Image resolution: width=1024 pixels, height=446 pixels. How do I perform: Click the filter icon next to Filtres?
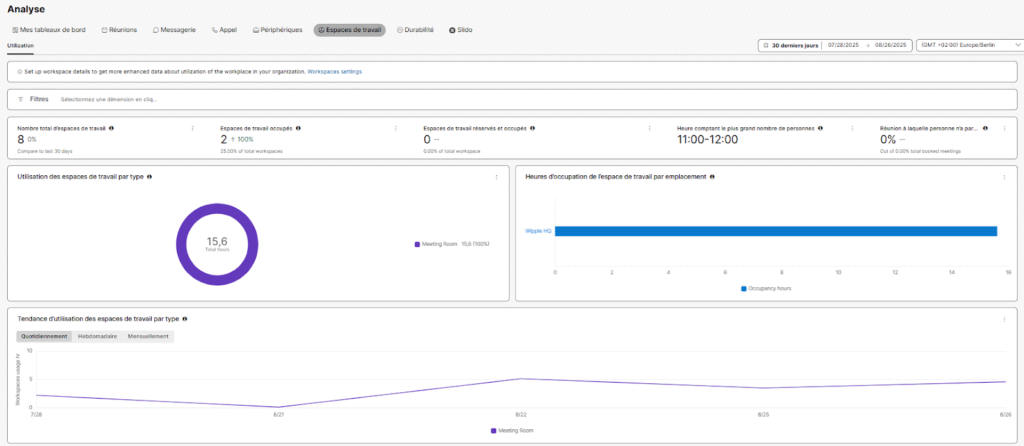tap(21, 99)
